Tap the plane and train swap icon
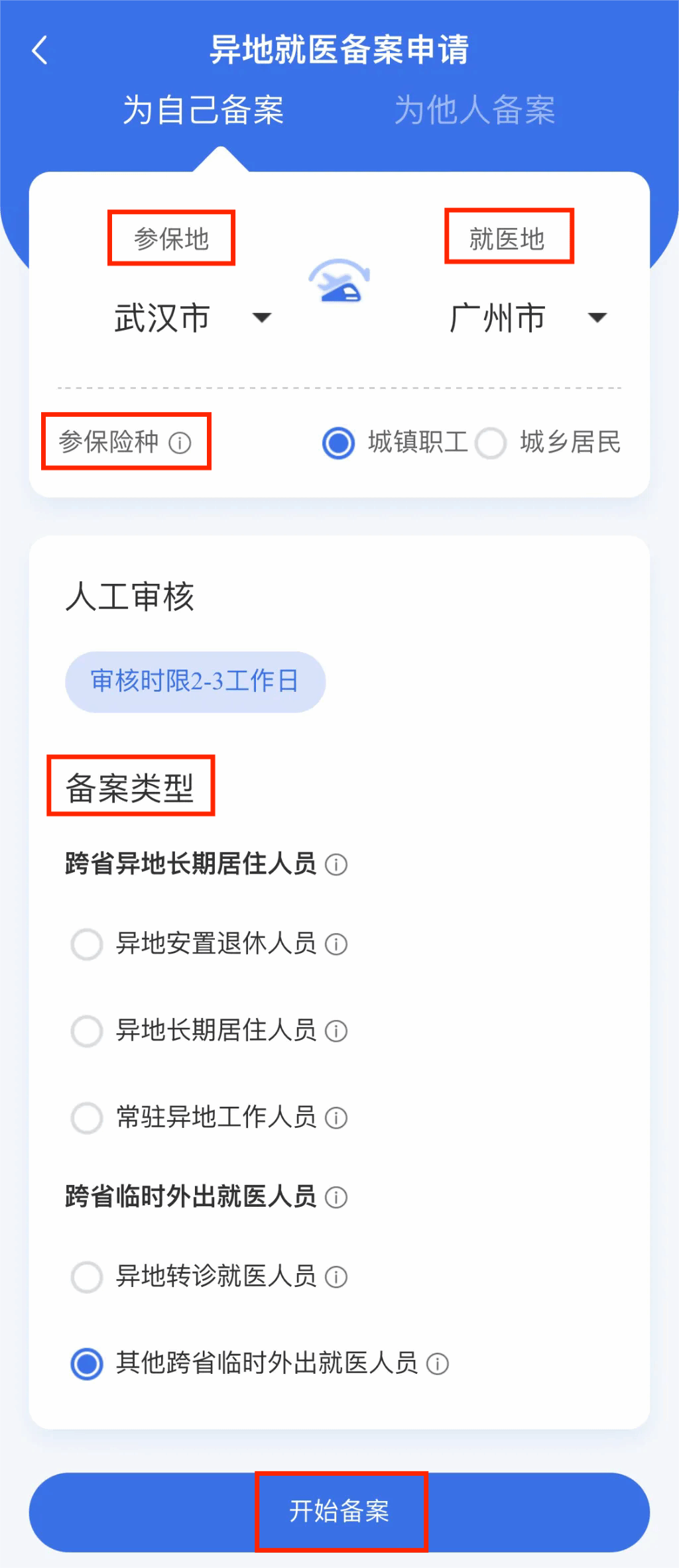The image size is (679, 1568). point(339,281)
